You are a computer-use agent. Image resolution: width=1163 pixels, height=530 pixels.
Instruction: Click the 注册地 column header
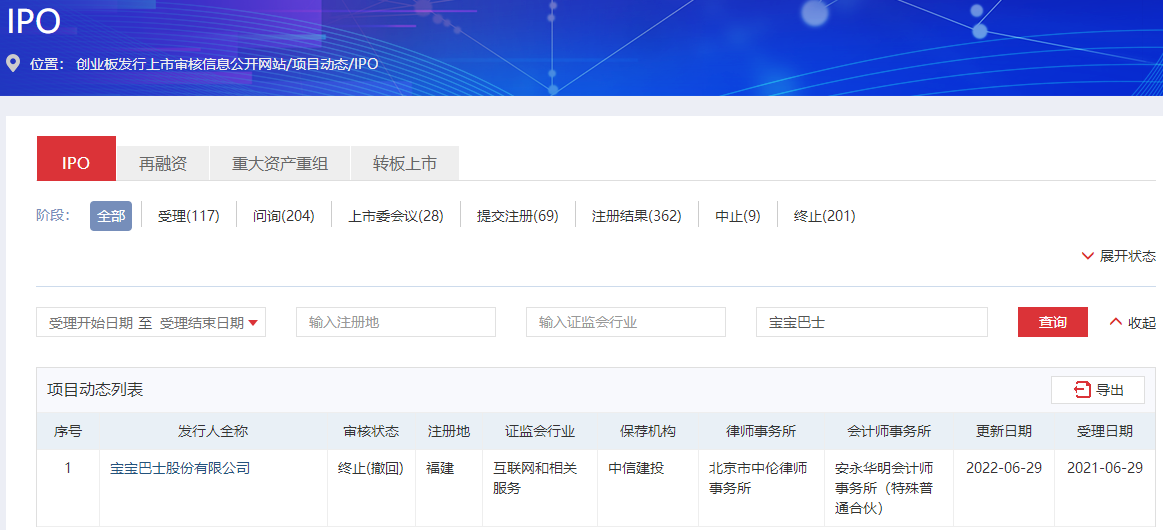pos(449,431)
